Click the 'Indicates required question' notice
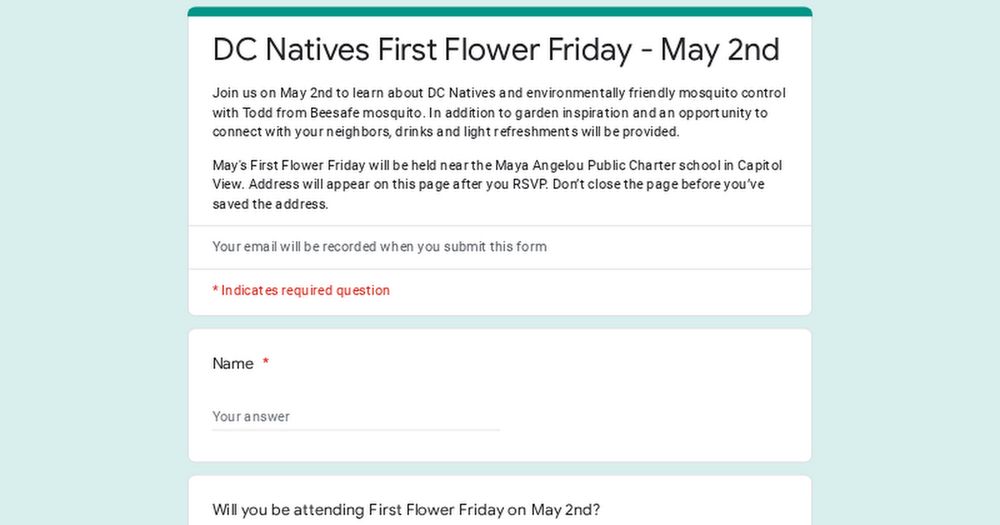The image size is (1000, 525). pyautogui.click(x=301, y=291)
